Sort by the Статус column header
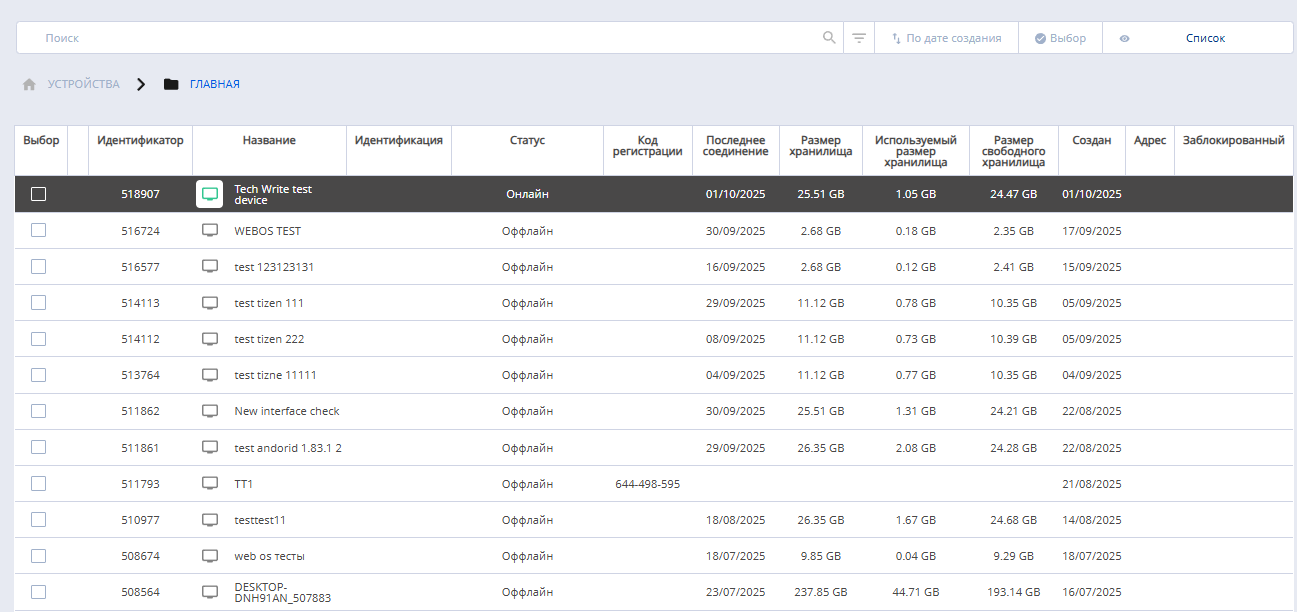 [x=527, y=141]
